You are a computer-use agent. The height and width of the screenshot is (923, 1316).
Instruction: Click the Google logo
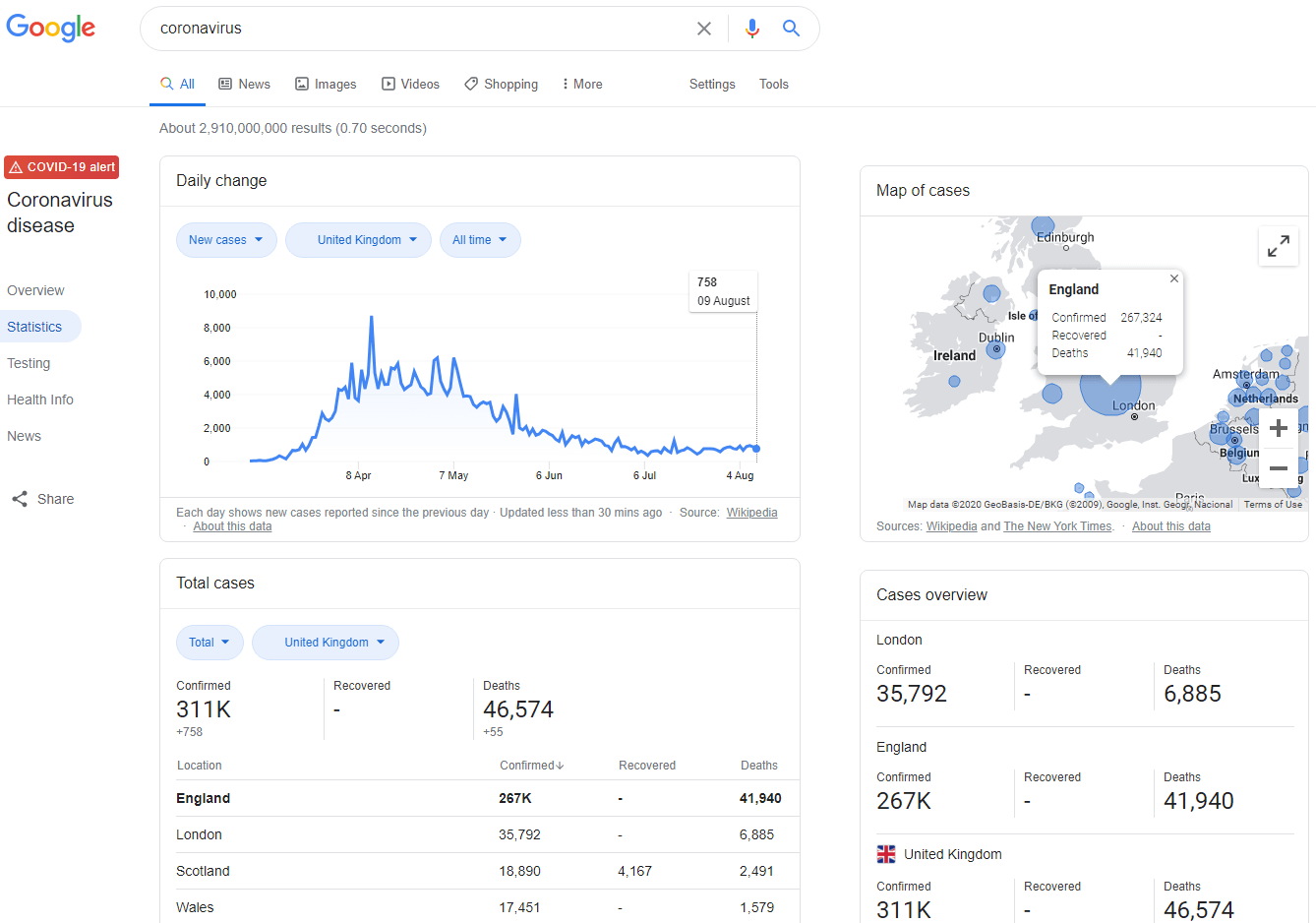[x=51, y=28]
